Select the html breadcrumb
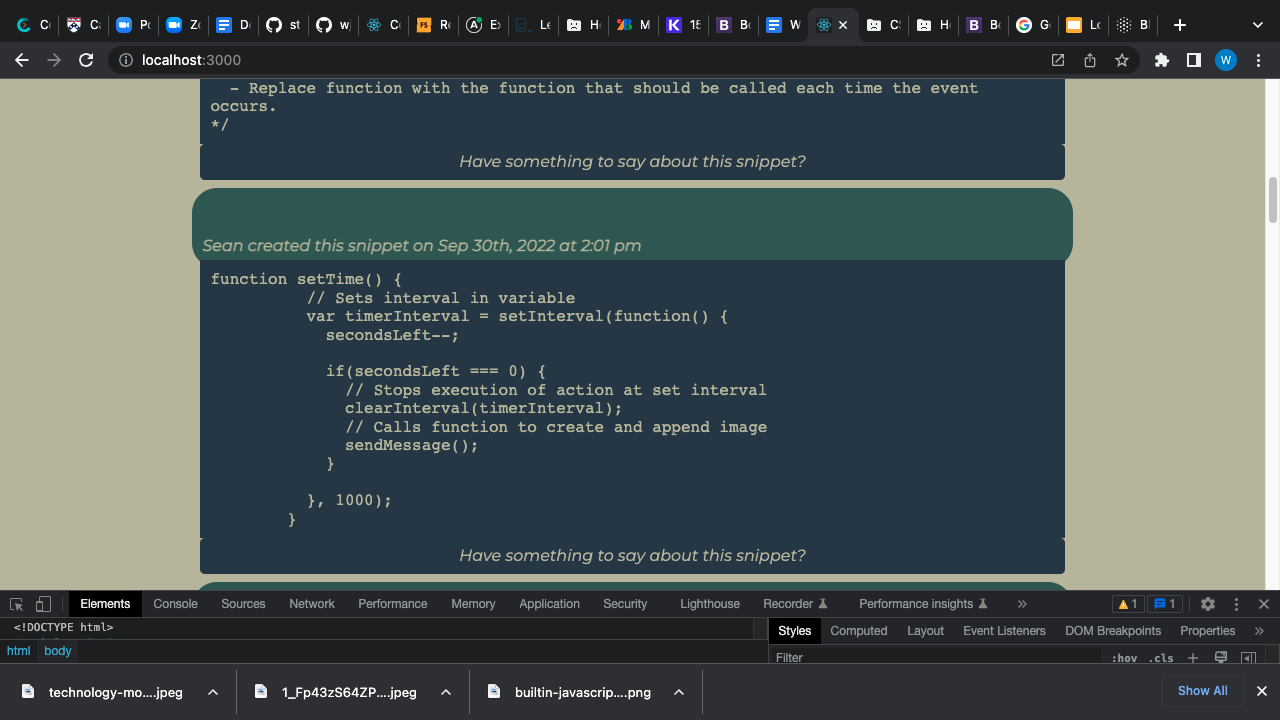 19,651
